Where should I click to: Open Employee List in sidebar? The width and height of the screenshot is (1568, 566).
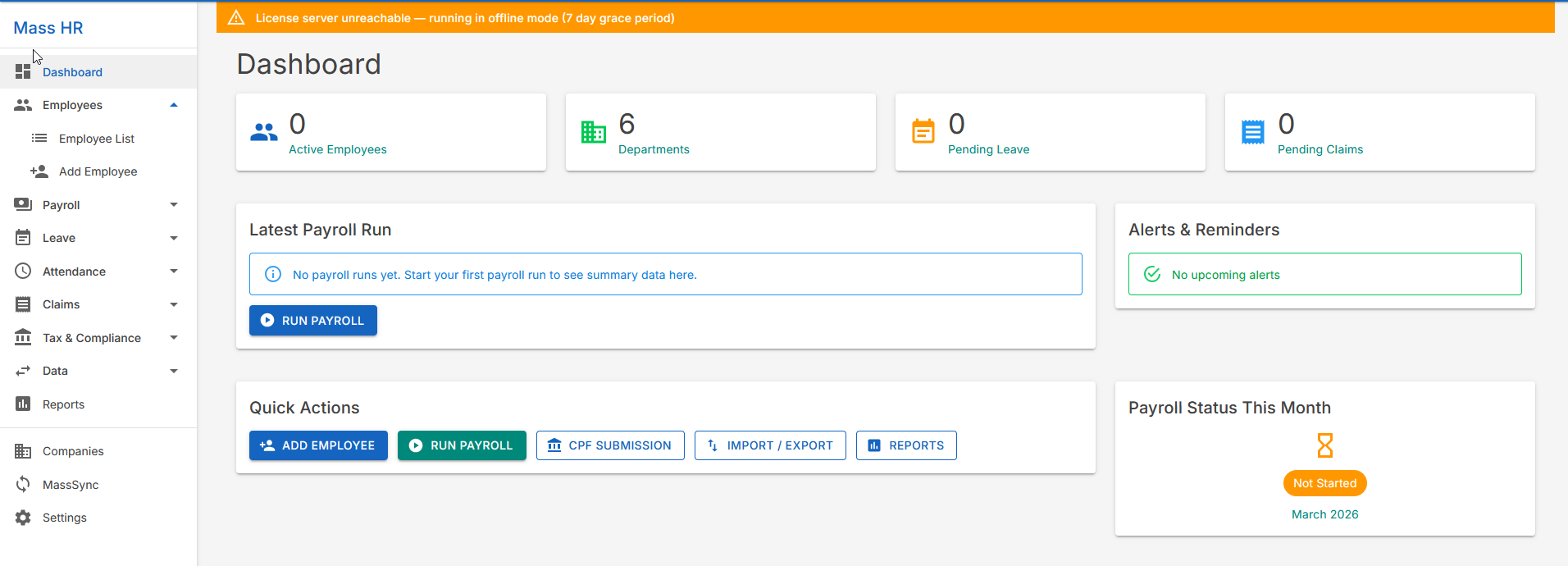click(x=98, y=139)
